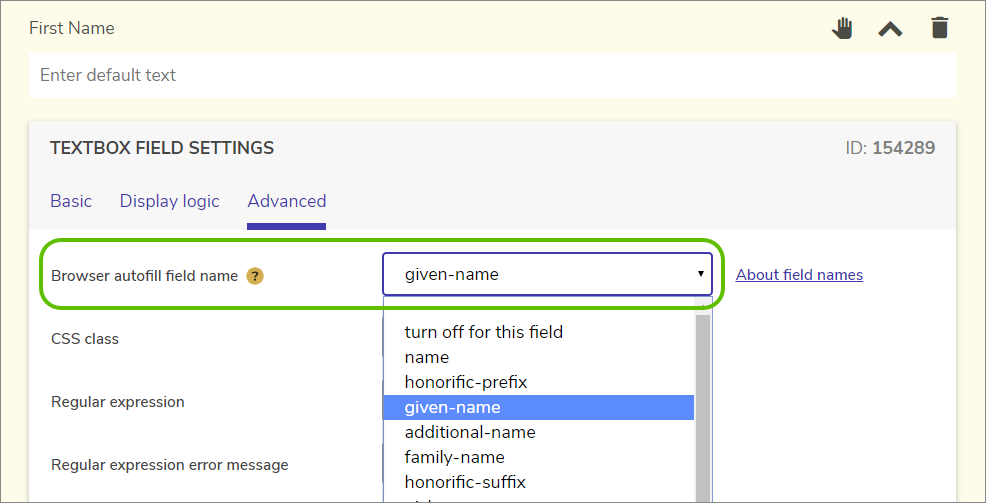Collapse field with the up chevron icon

[890, 29]
